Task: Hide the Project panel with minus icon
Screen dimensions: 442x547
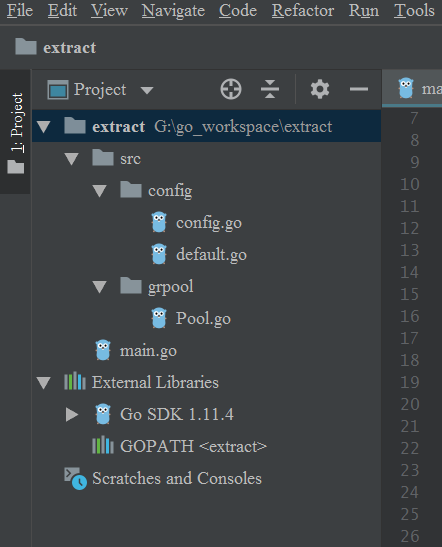Action: click(x=359, y=89)
